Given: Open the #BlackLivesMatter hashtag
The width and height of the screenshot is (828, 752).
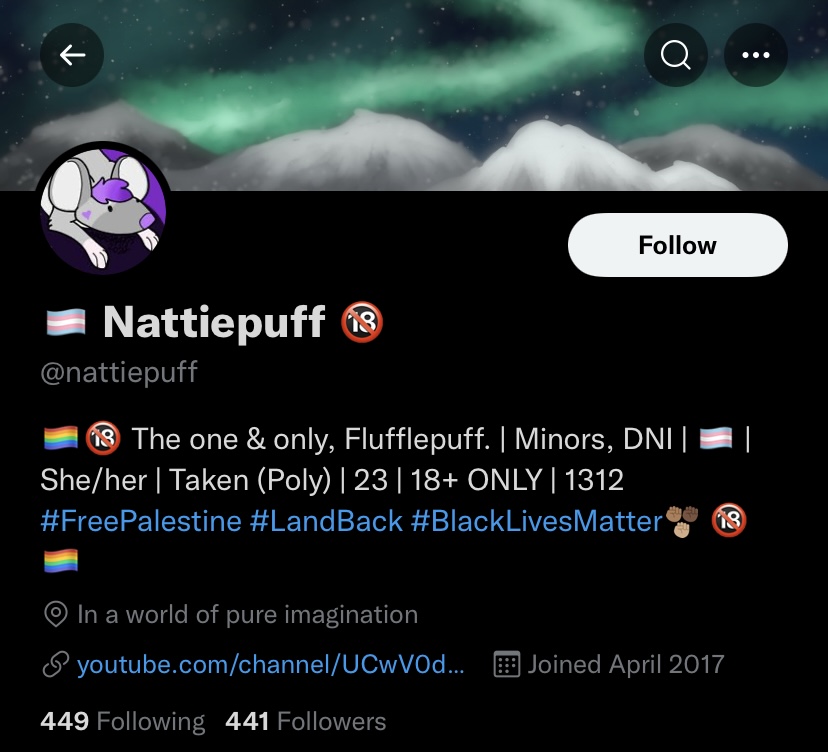Looking at the screenshot, I should tap(537, 521).
